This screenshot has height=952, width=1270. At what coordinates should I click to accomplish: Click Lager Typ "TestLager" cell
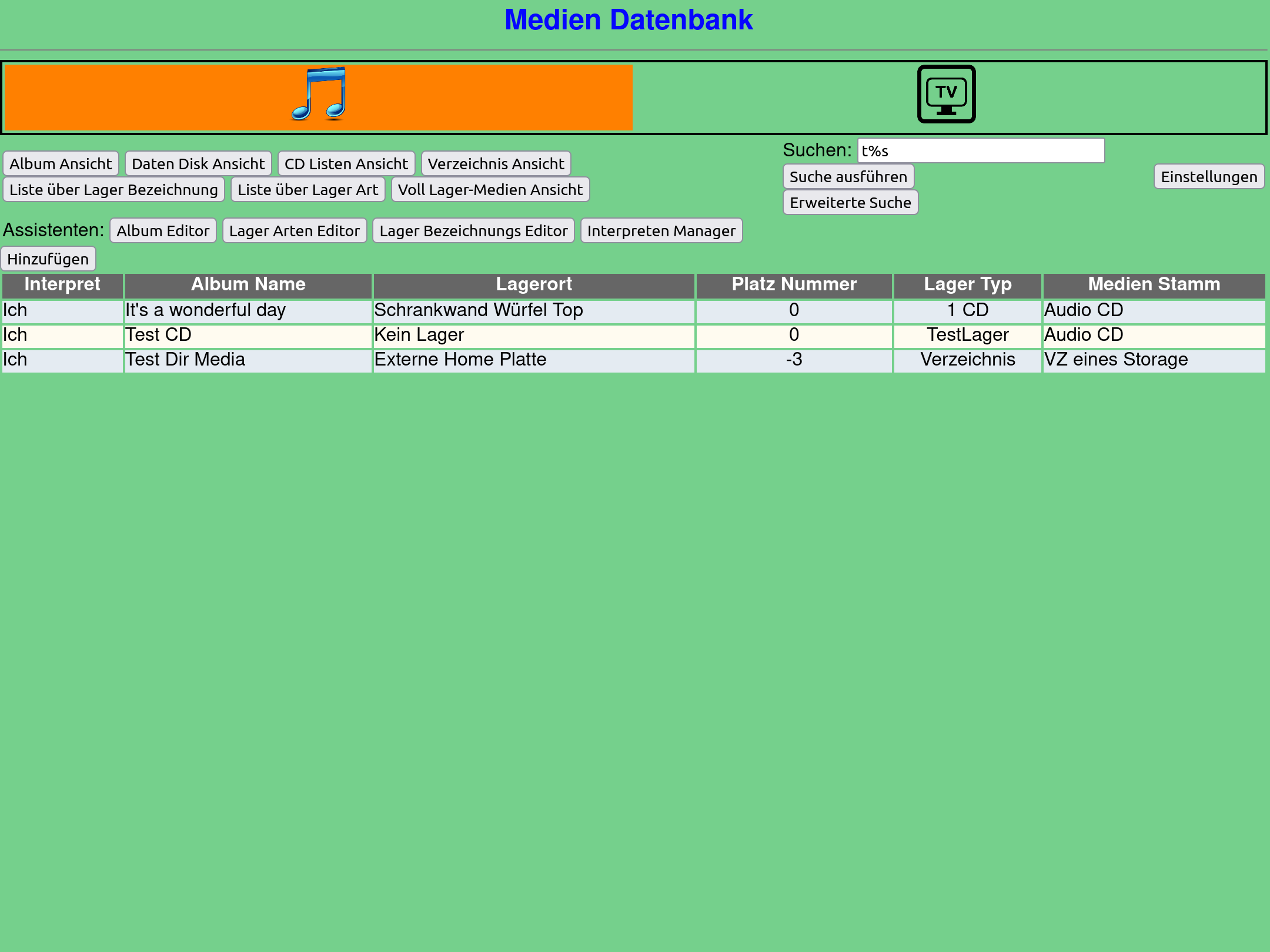click(x=968, y=336)
